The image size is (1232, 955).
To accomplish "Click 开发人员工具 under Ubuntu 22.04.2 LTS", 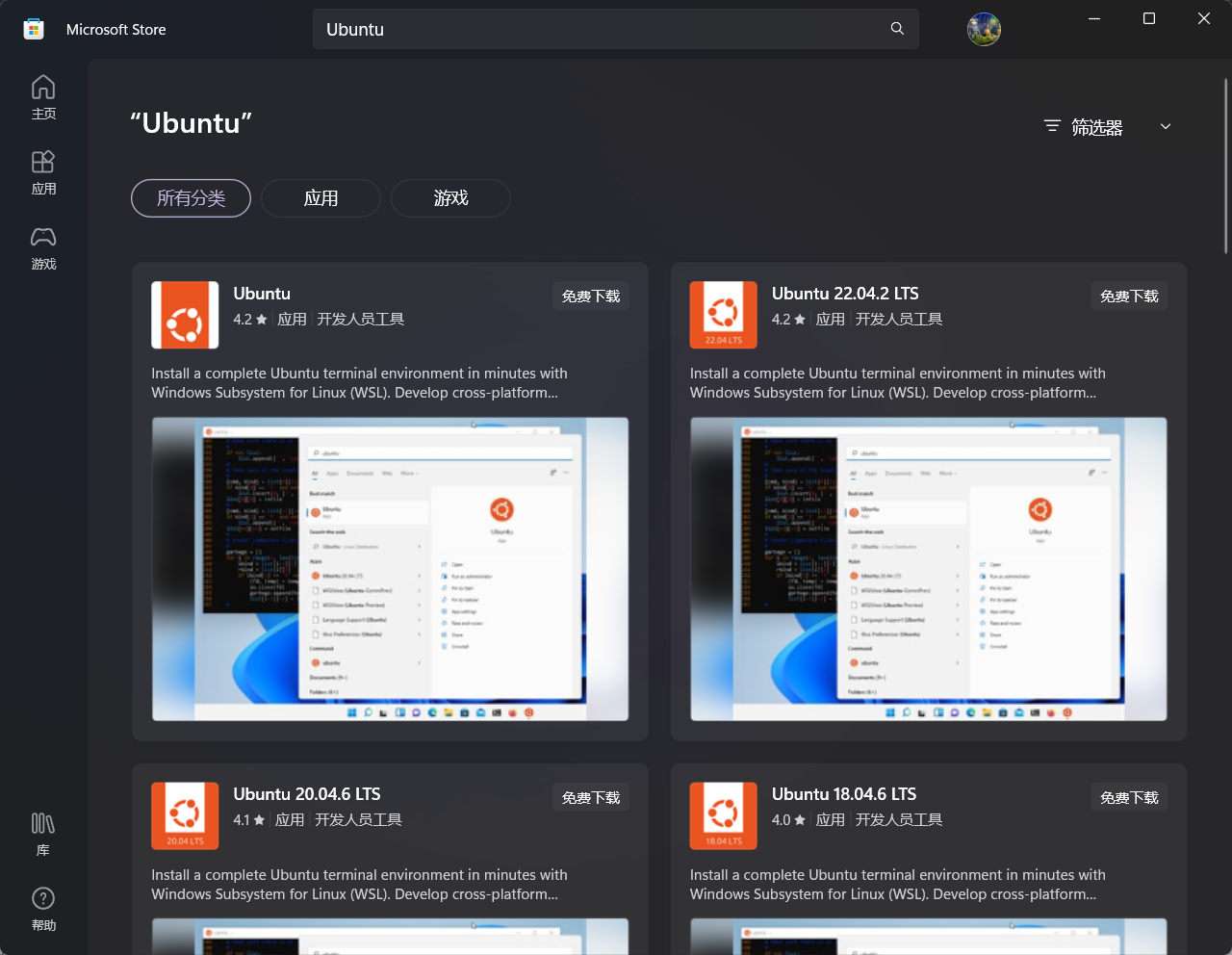I will pos(899,320).
